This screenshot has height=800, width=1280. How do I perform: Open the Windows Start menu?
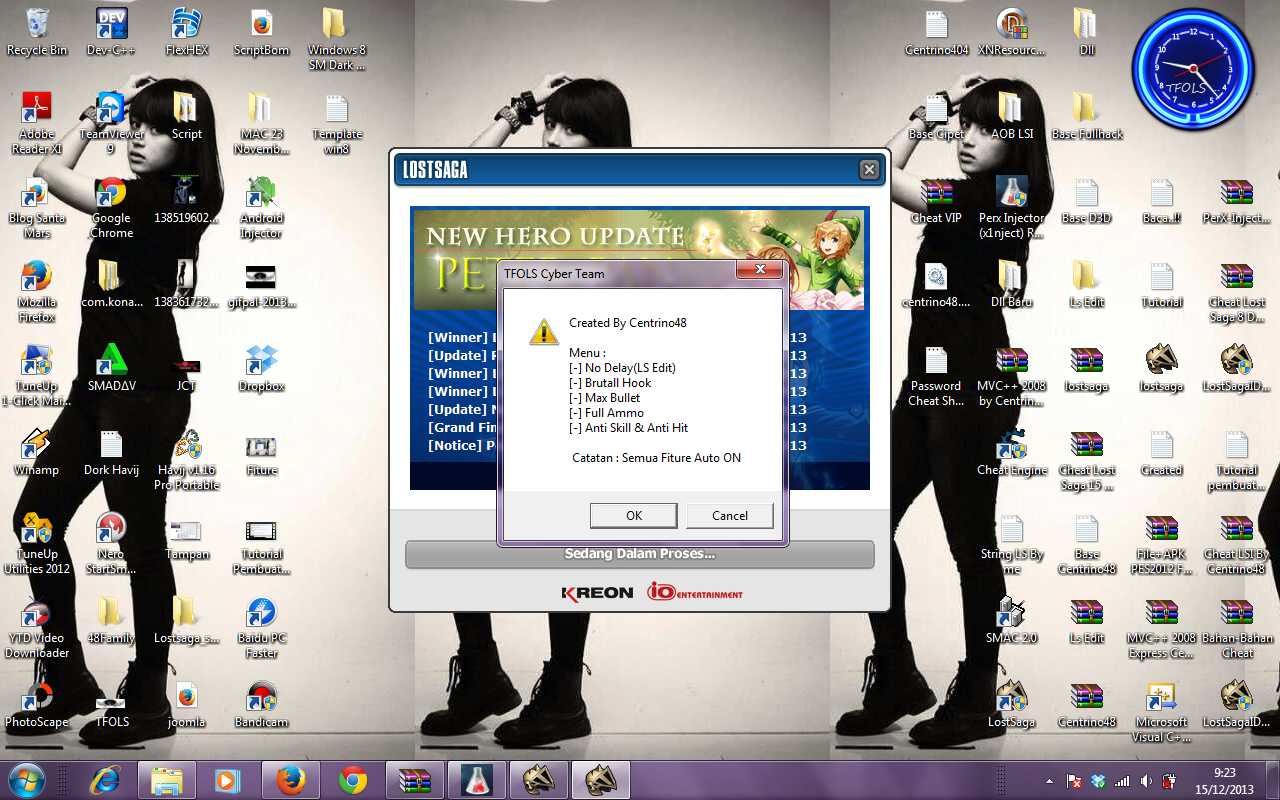coord(25,779)
